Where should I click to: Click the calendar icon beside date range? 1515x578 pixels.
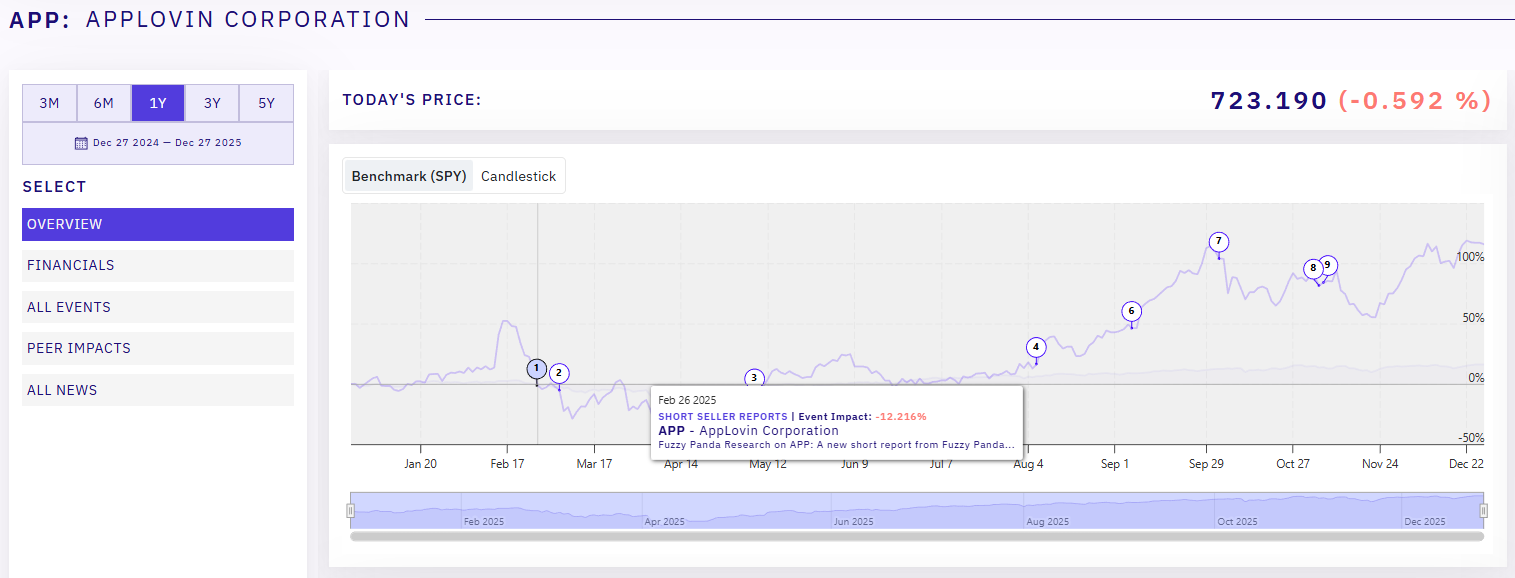tap(82, 143)
